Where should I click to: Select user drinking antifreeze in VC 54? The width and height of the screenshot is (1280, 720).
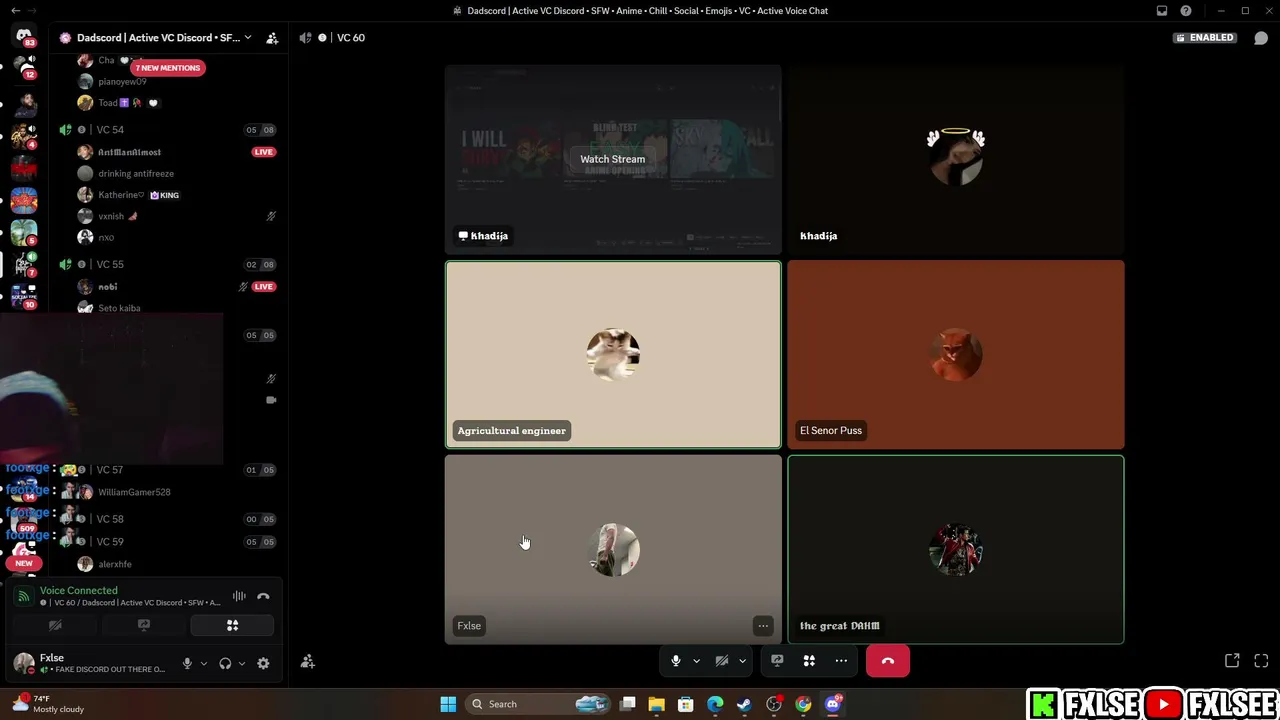pos(136,174)
